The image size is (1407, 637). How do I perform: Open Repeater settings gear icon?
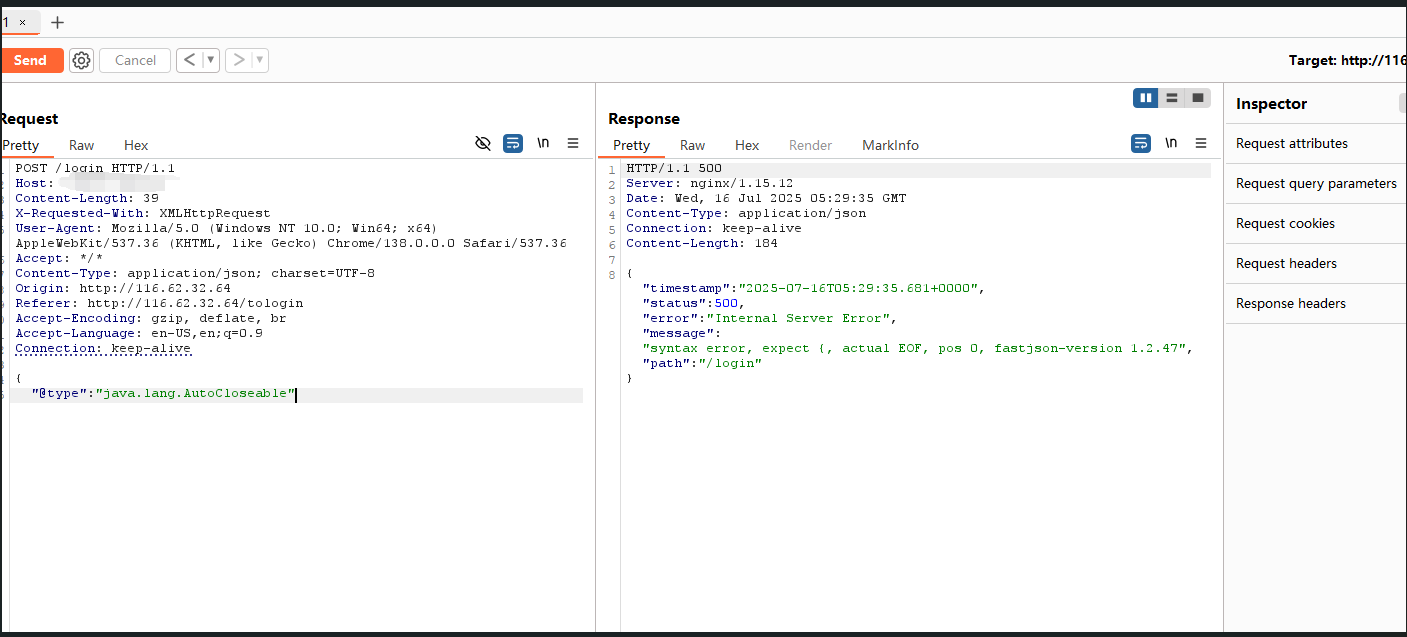pyautogui.click(x=81, y=60)
